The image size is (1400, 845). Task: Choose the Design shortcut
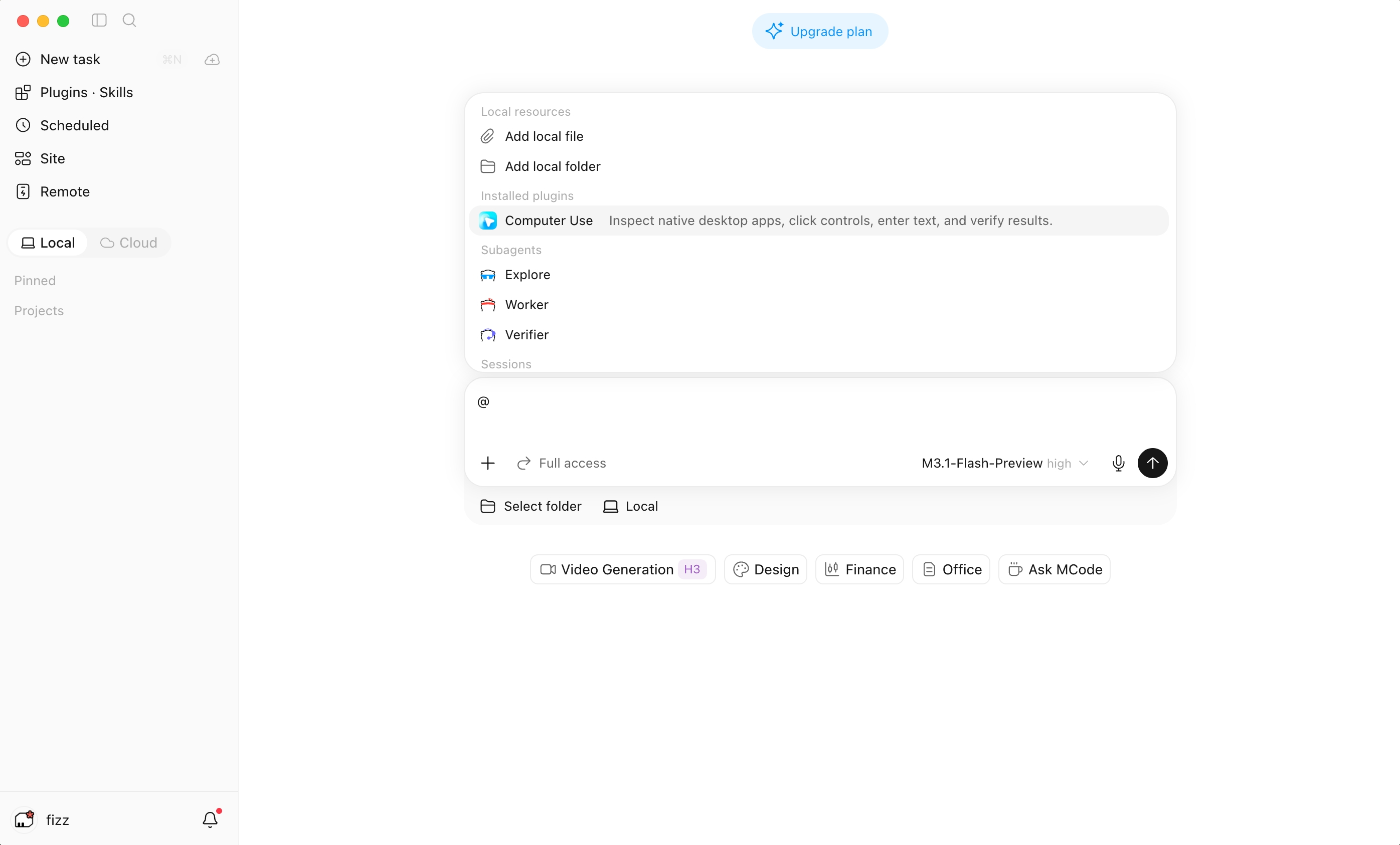(x=765, y=569)
